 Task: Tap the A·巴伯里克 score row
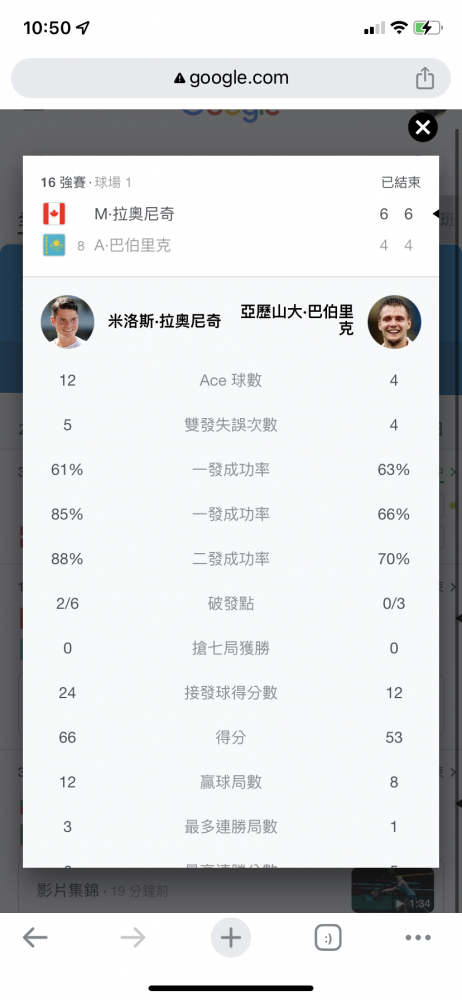(231, 246)
